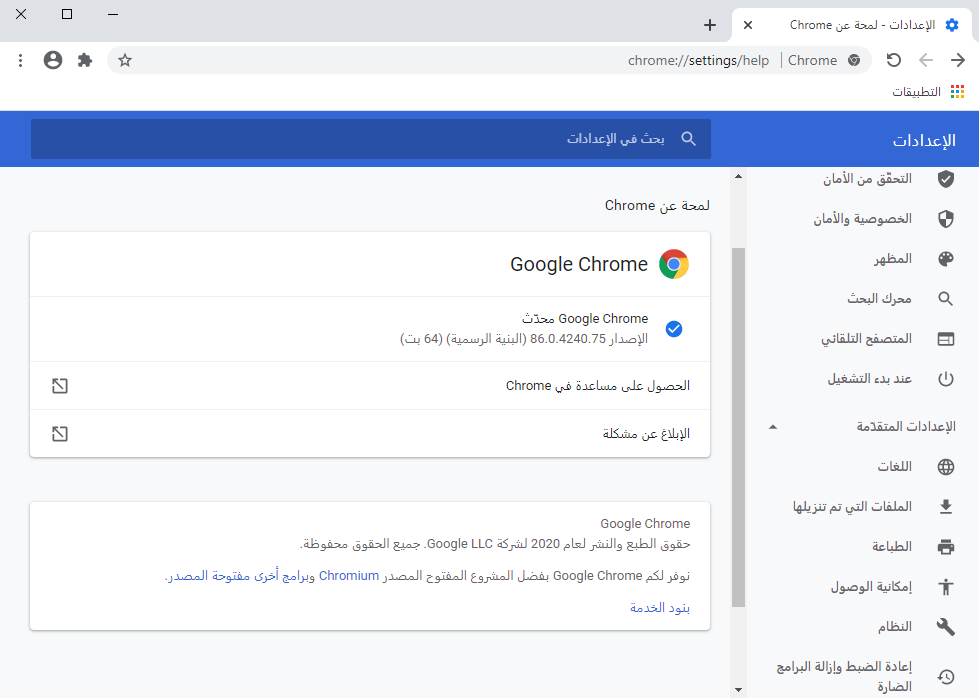This screenshot has width=979, height=698.
Task: Open الطباعة settings section
Action: coord(892,547)
